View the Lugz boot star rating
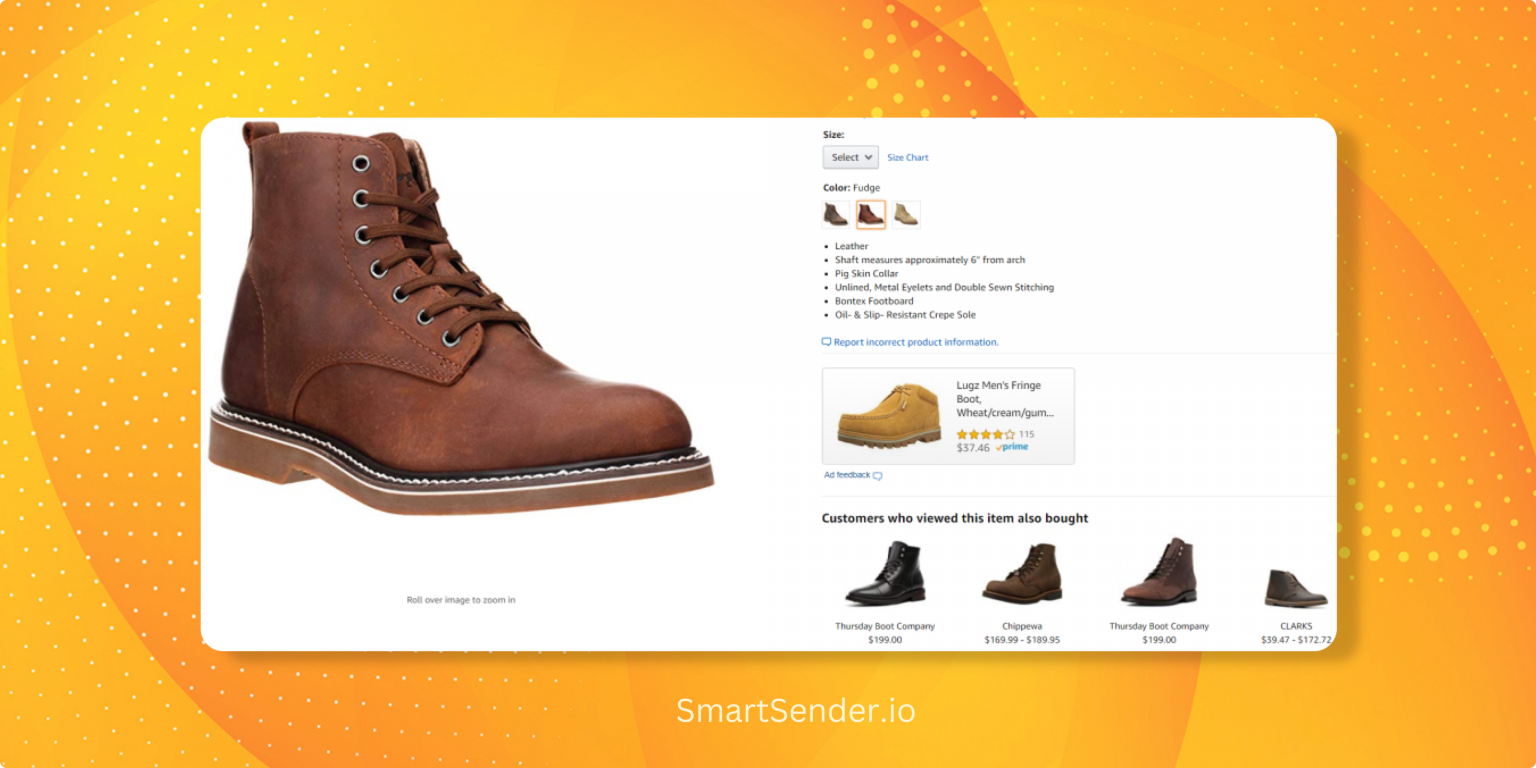This screenshot has height=768, width=1536. tap(985, 434)
